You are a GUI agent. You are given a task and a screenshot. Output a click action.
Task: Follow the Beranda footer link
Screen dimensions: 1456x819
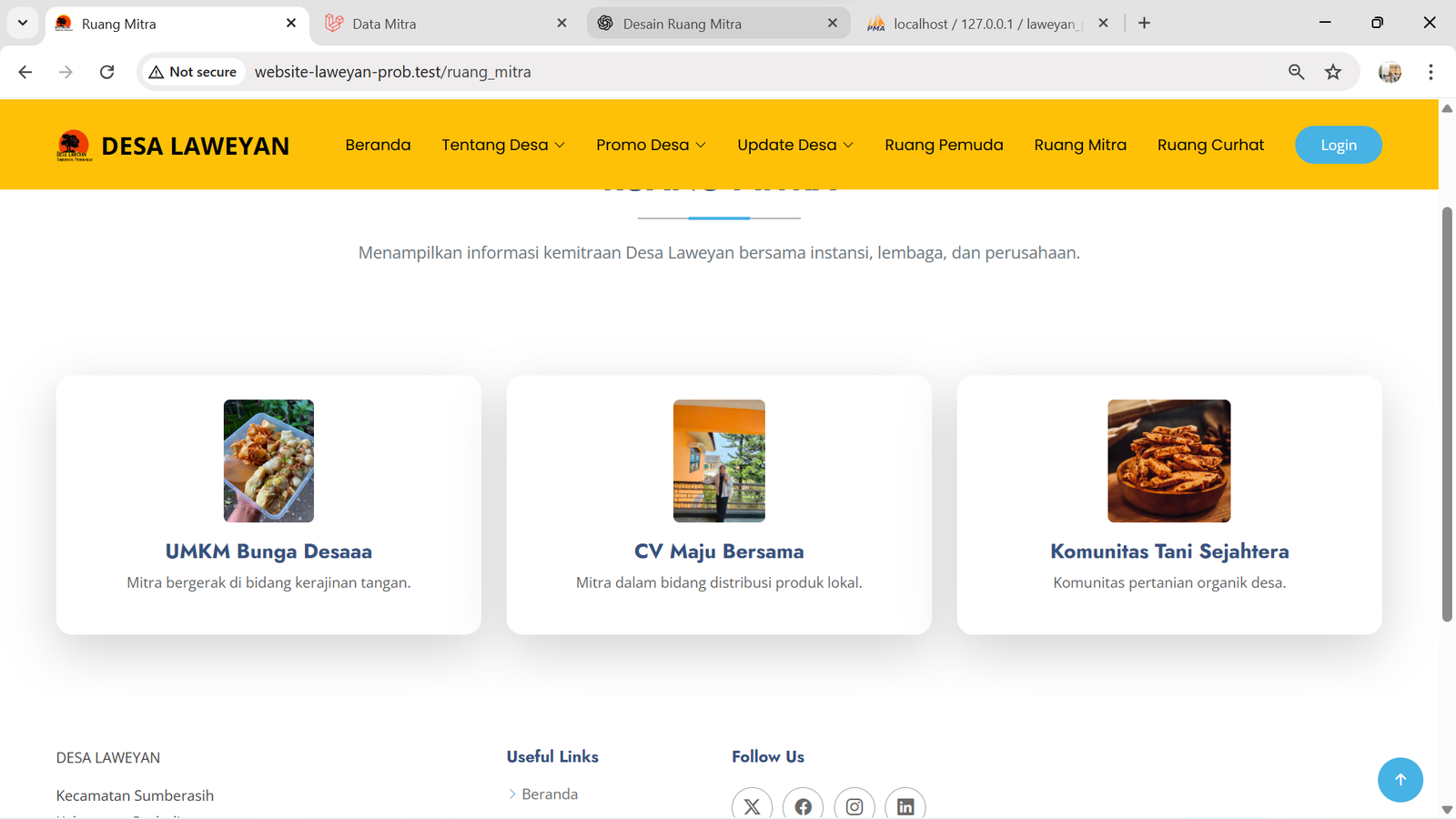click(550, 794)
